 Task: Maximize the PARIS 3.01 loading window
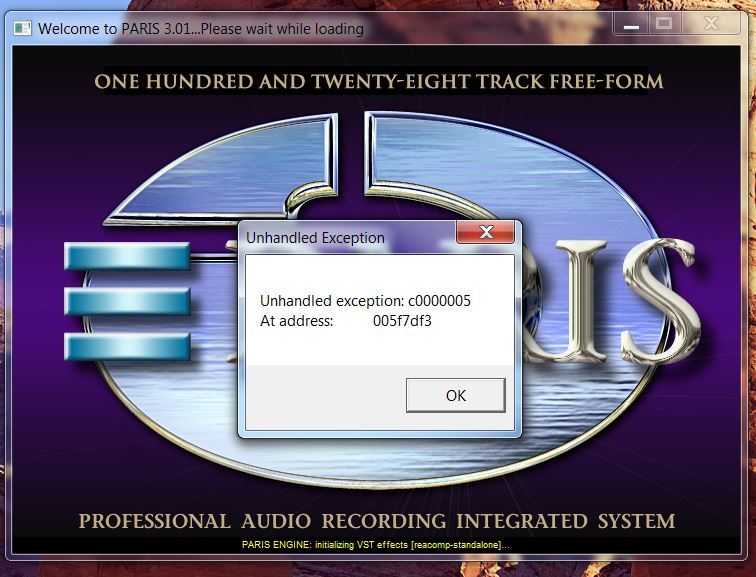pyautogui.click(x=664, y=24)
